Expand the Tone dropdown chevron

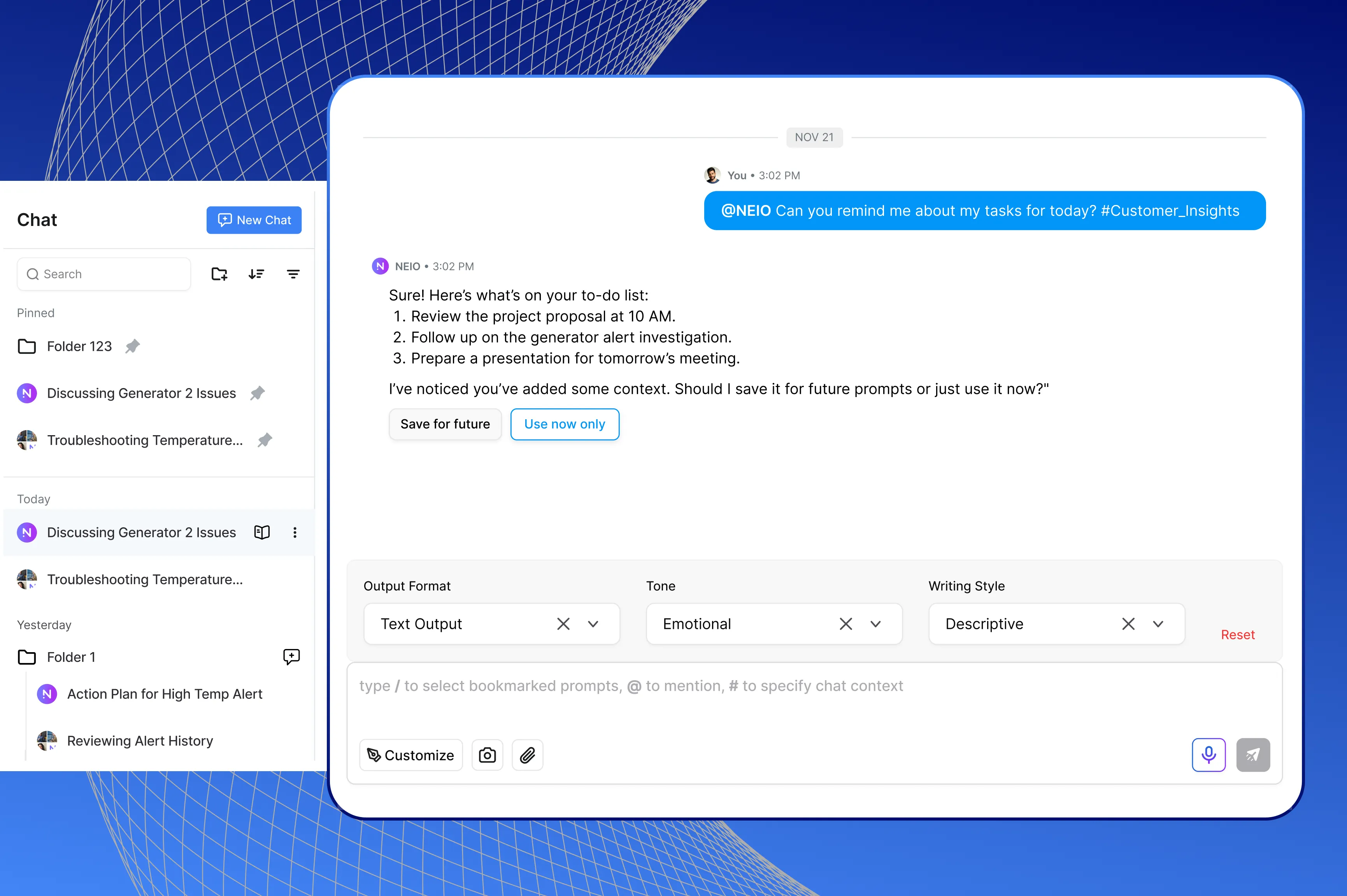click(x=875, y=624)
